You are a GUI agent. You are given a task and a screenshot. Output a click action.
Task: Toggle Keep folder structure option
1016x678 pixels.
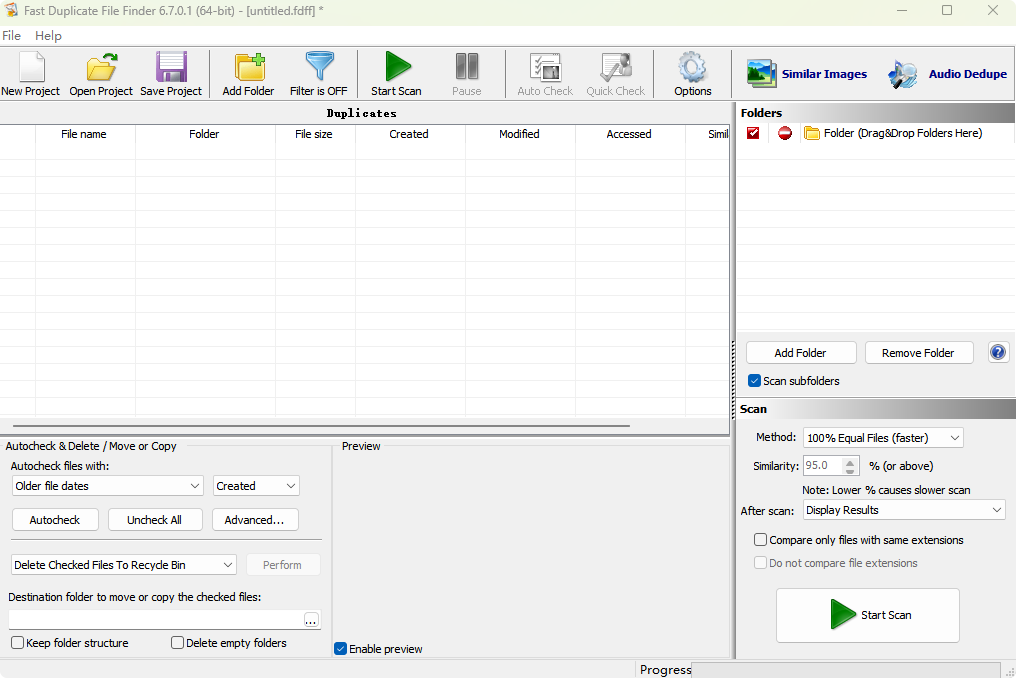click(x=16, y=643)
